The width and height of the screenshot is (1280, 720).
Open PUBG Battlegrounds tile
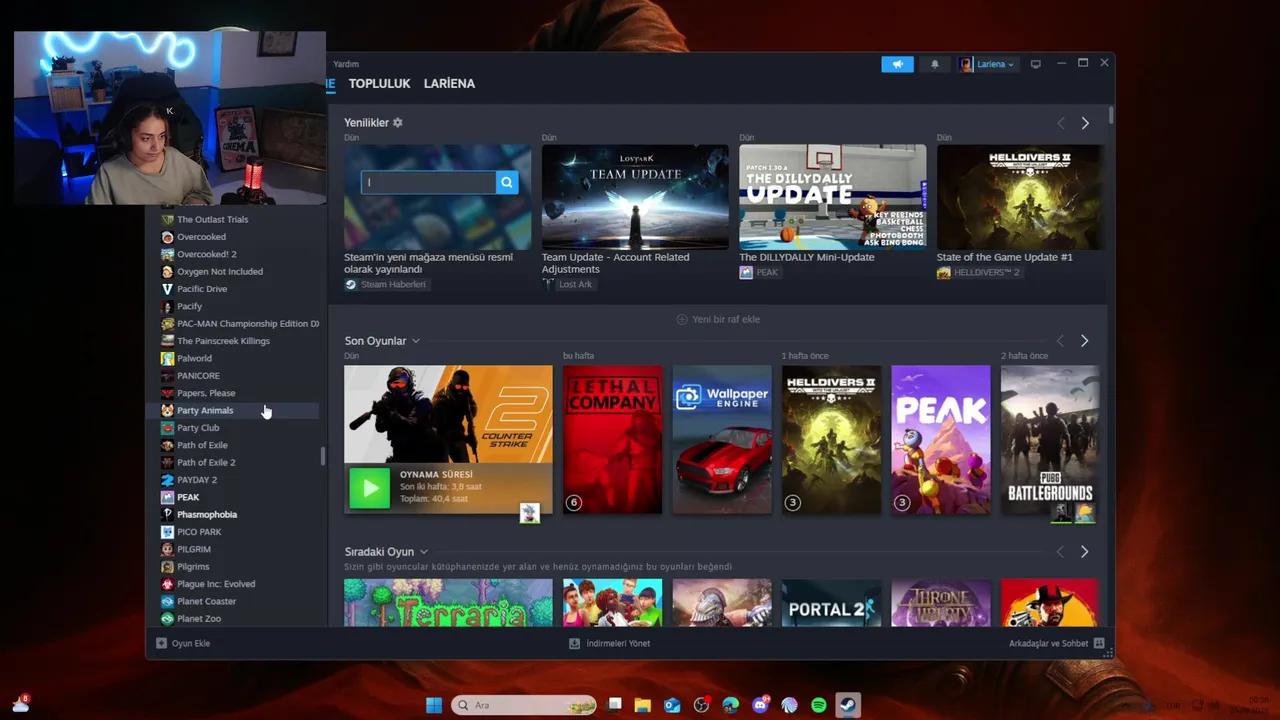pyautogui.click(x=1050, y=440)
